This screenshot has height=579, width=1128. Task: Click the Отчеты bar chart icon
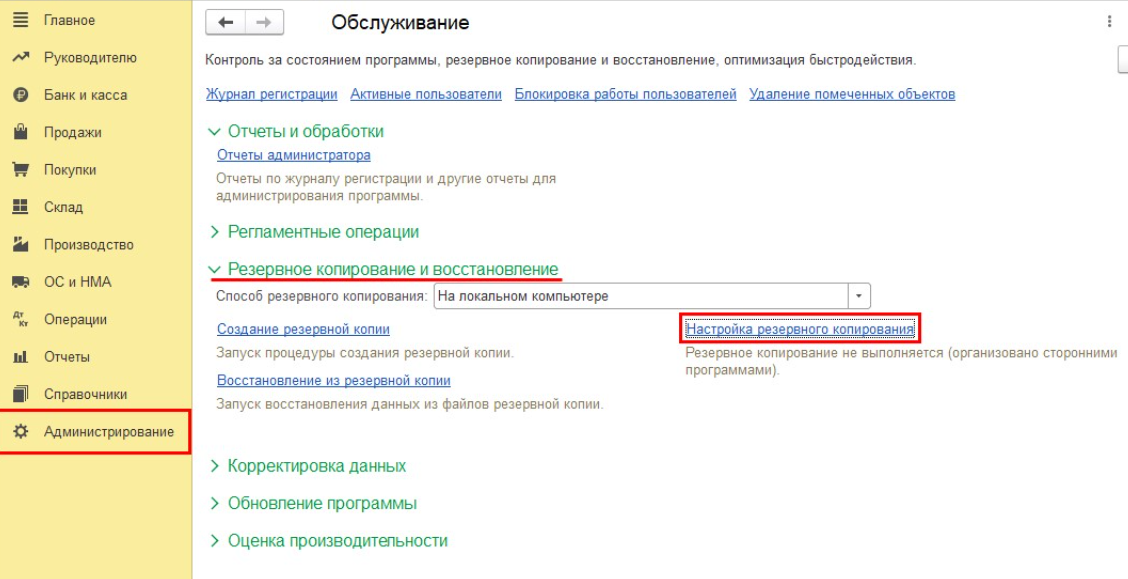click(x=19, y=357)
